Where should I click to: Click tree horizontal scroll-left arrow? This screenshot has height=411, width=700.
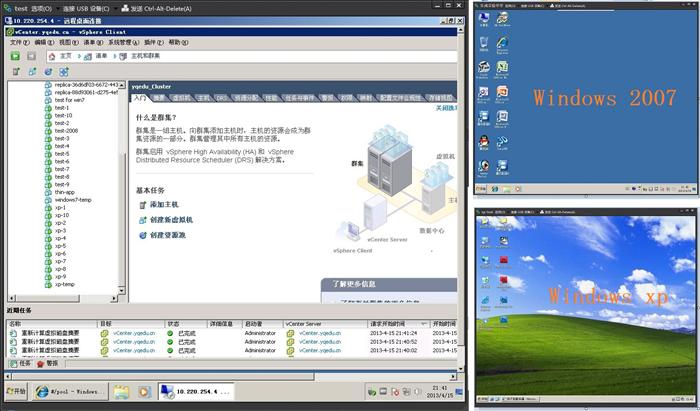pyautogui.click(x=12, y=298)
